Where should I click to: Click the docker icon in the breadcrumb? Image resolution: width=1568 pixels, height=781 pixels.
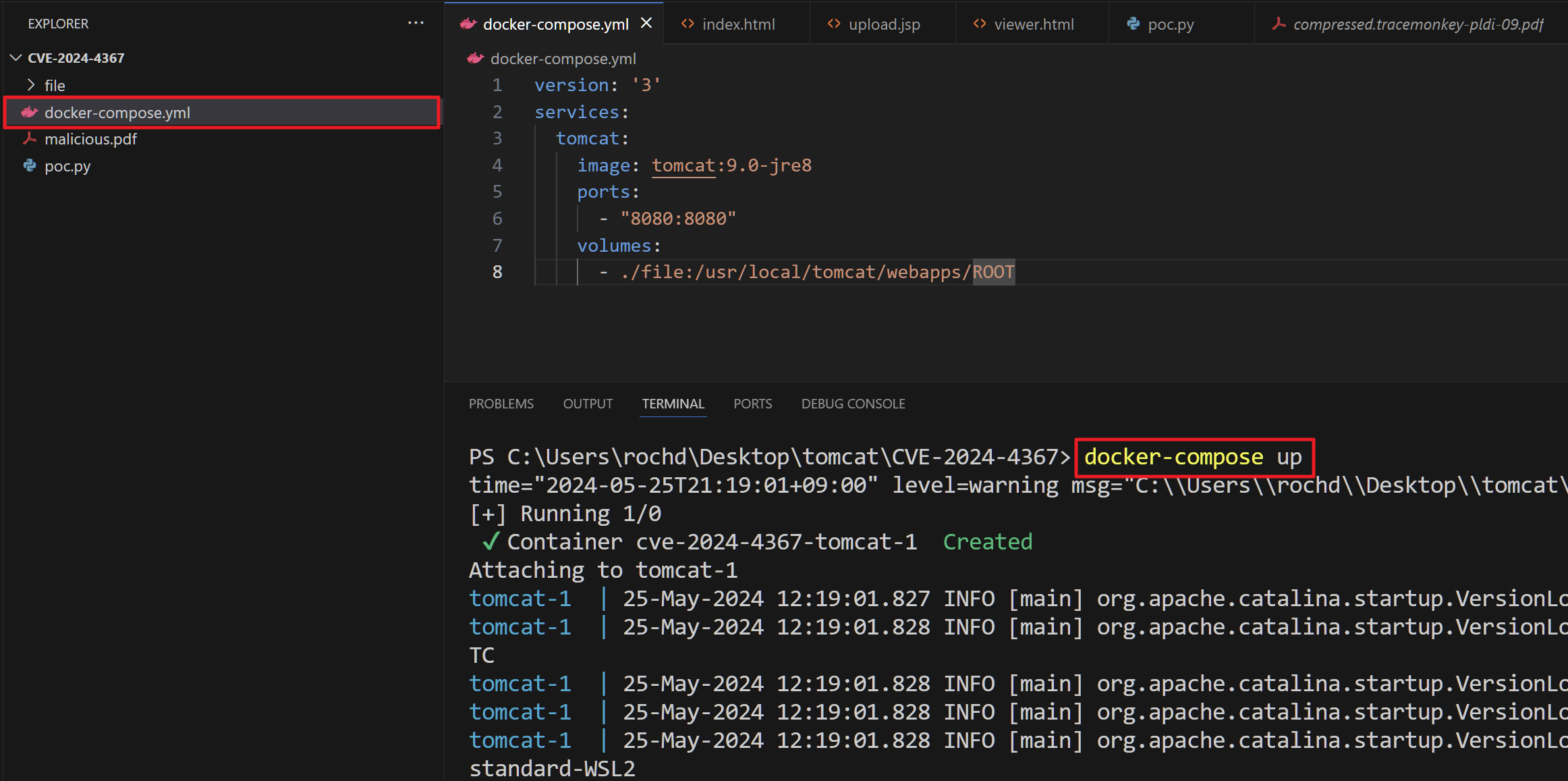click(x=476, y=59)
